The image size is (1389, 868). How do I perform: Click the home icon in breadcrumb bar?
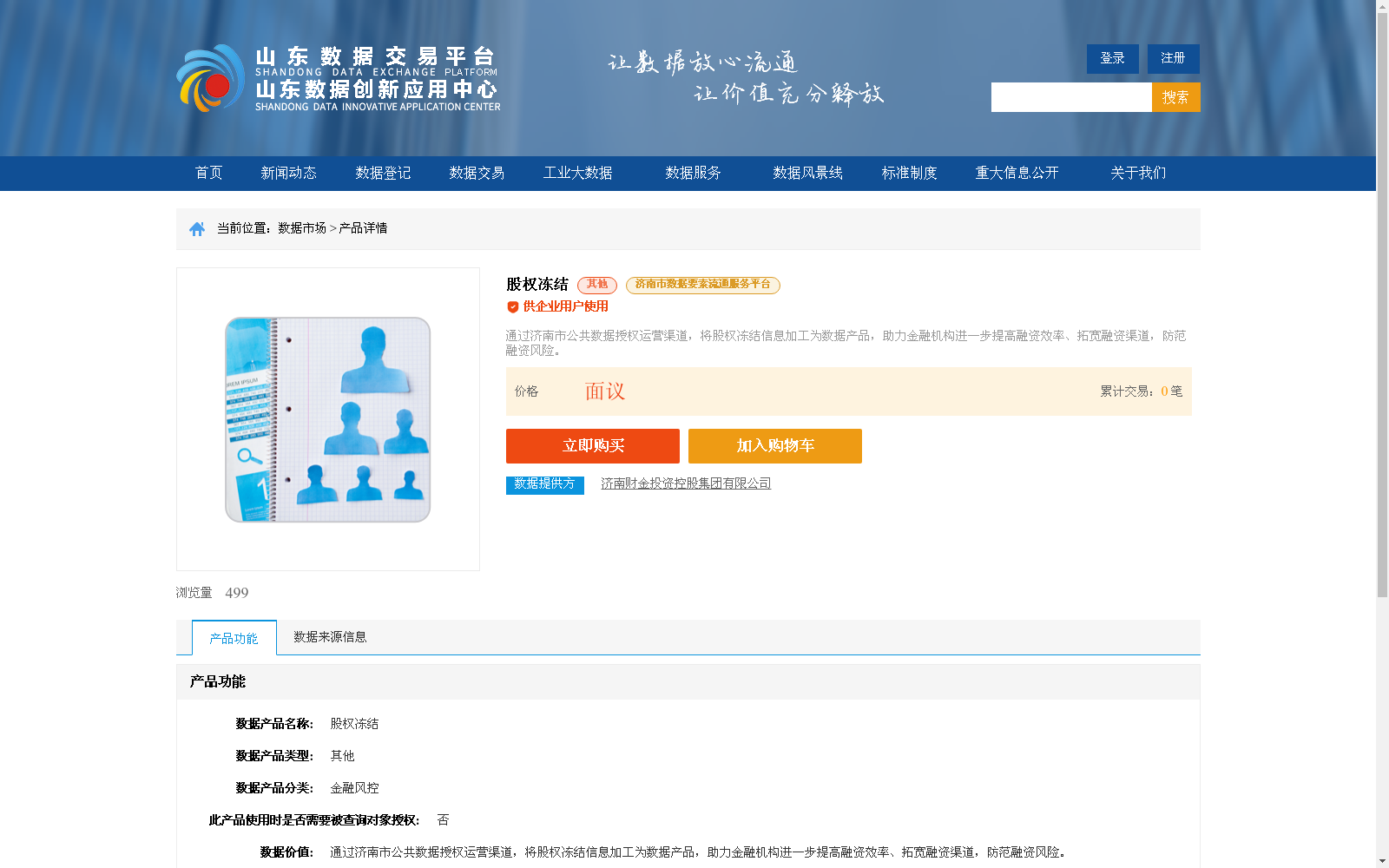197,228
